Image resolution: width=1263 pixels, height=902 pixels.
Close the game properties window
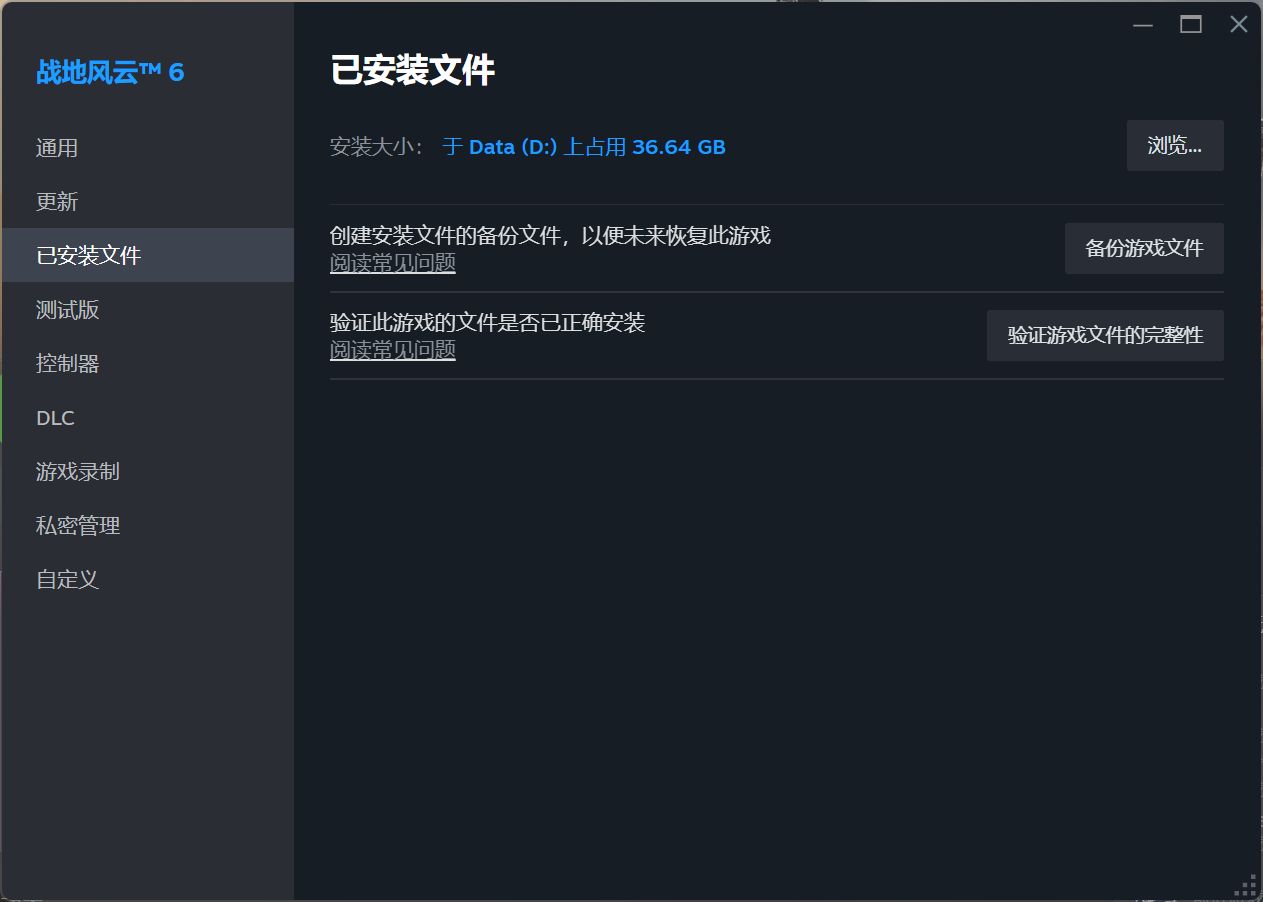point(1239,25)
